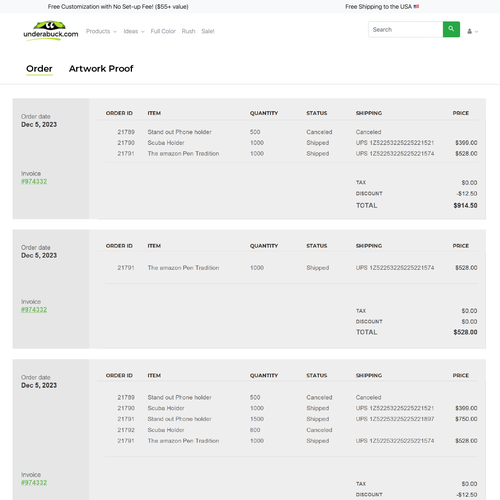
Task: Switch to the Order tab
Action: (x=39, y=69)
